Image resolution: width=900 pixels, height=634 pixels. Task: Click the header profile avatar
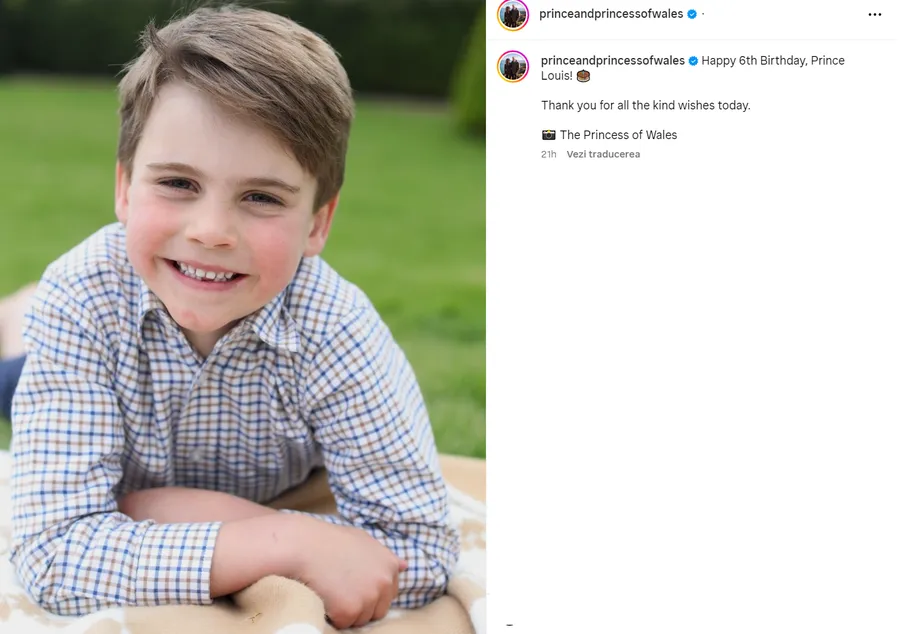point(513,15)
